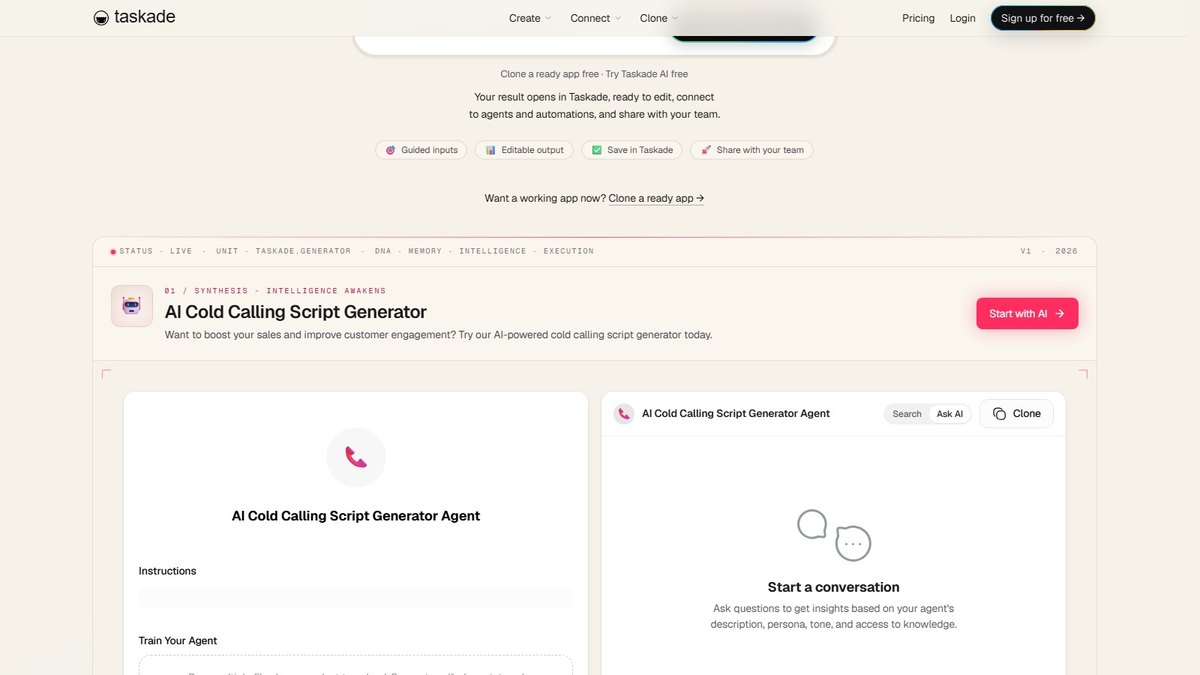The image size is (1200, 675).
Task: Open the Pricing page
Action: [x=918, y=18]
